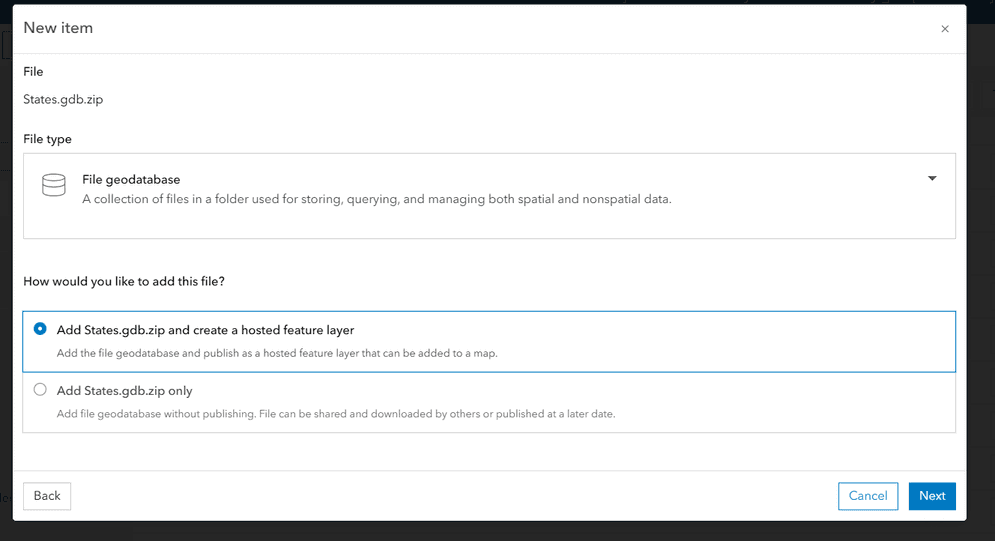This screenshot has width=995, height=541.
Task: Click the 'File geodatabase' type name text
Action: pos(131,180)
